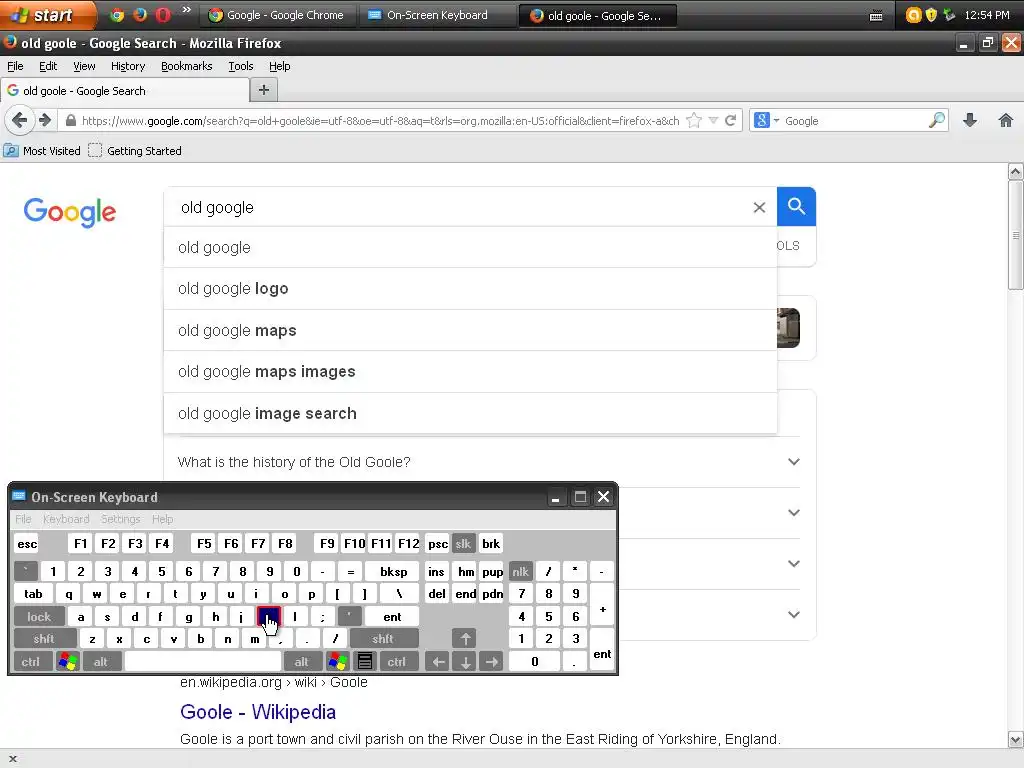Image resolution: width=1024 pixels, height=768 pixels.
Task: Click the Google logo on the page
Action: 70,212
